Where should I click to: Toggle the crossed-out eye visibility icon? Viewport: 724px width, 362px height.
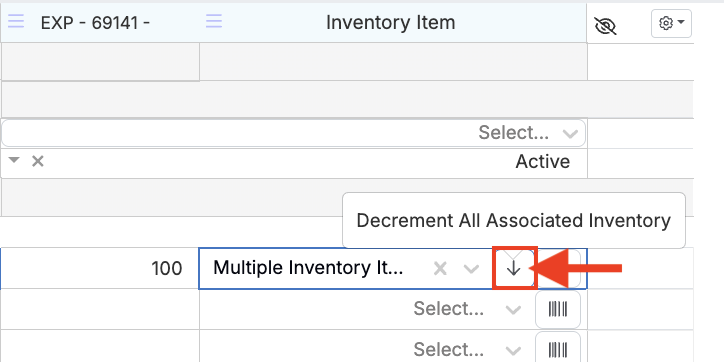click(x=605, y=26)
